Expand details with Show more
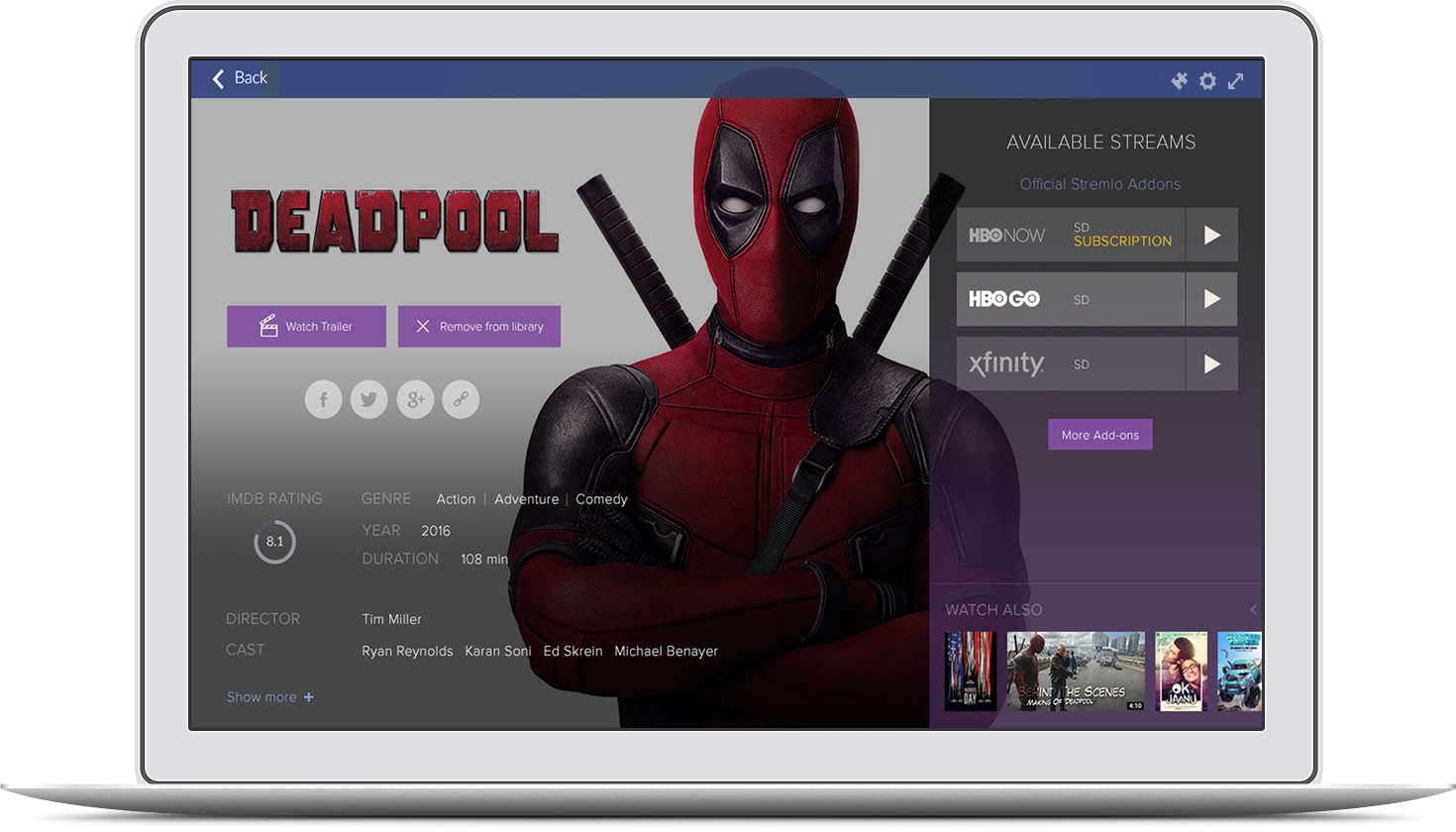Image resolution: width=1456 pixels, height=832 pixels. [270, 697]
